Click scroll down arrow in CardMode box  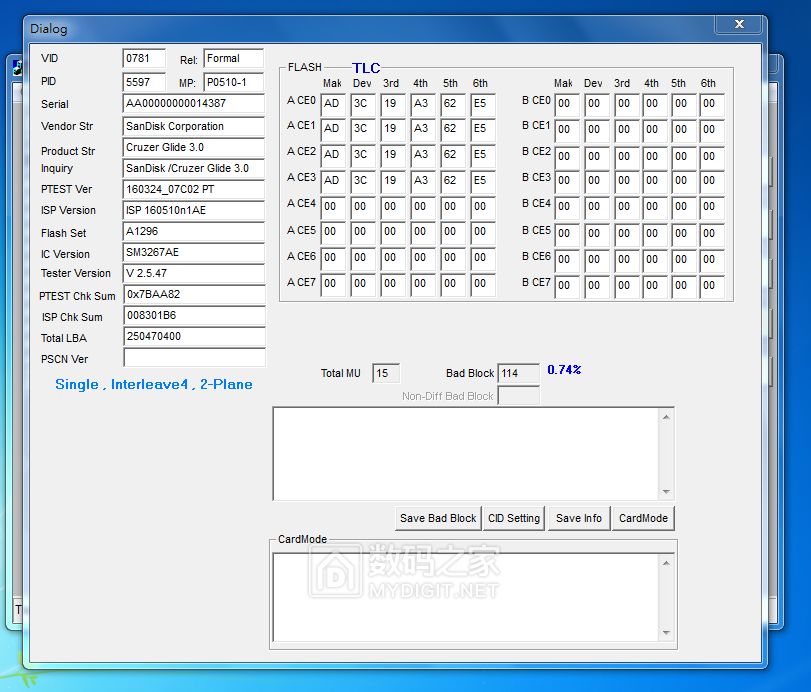coord(666,632)
